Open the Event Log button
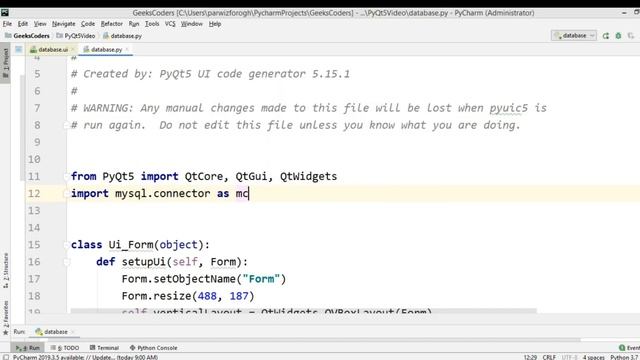Image resolution: width=640 pixels, height=360 pixels. [629, 348]
